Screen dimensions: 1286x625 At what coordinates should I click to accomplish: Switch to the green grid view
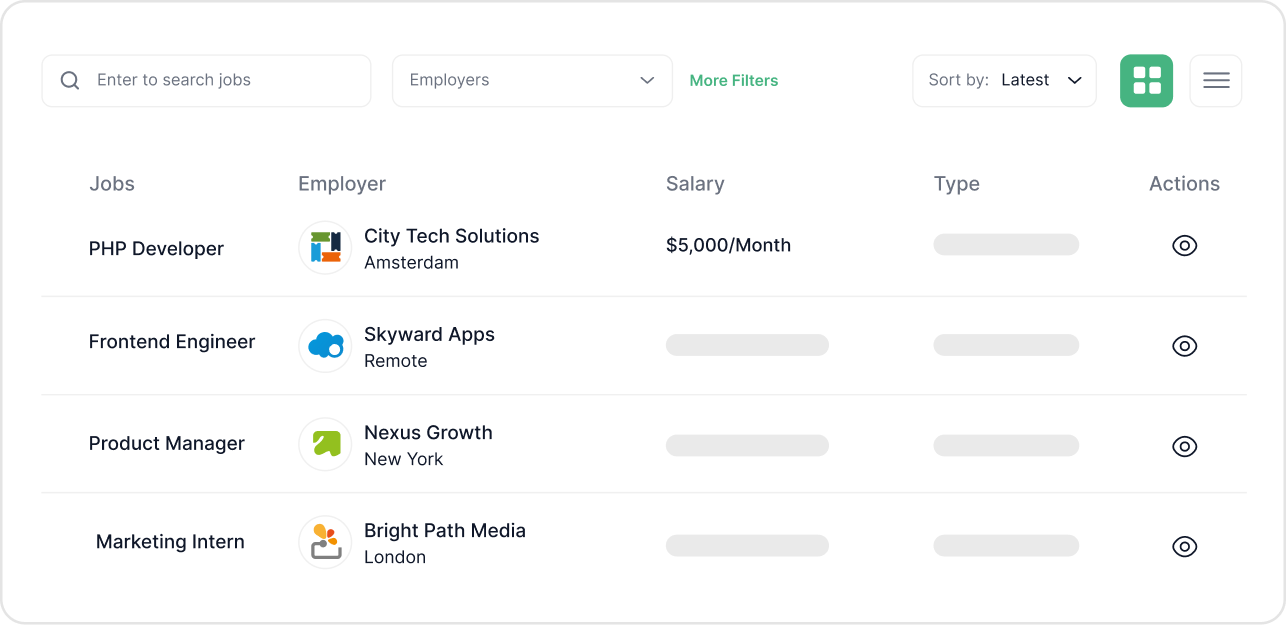click(1146, 81)
